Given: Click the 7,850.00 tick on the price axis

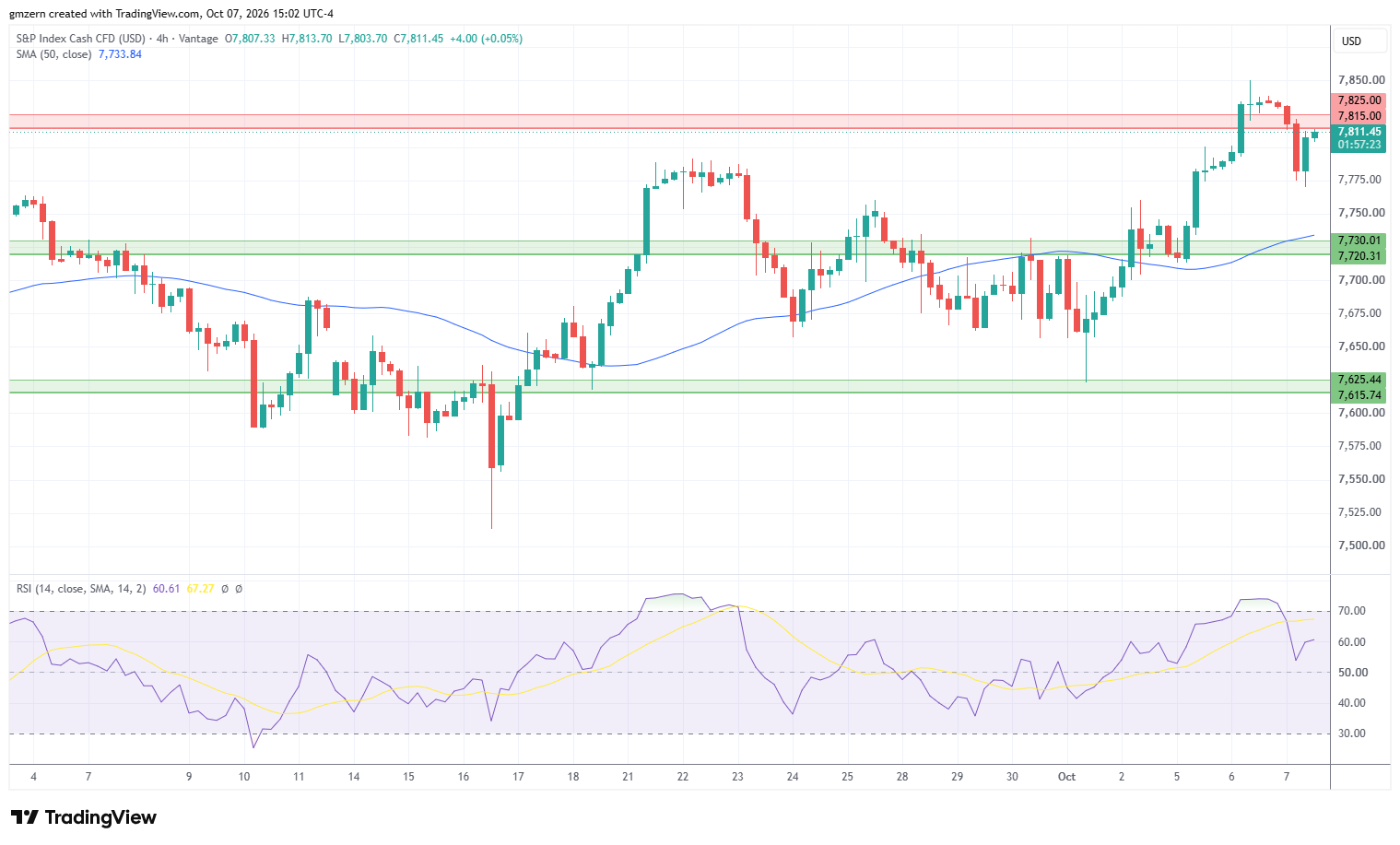Looking at the screenshot, I should (1360, 80).
